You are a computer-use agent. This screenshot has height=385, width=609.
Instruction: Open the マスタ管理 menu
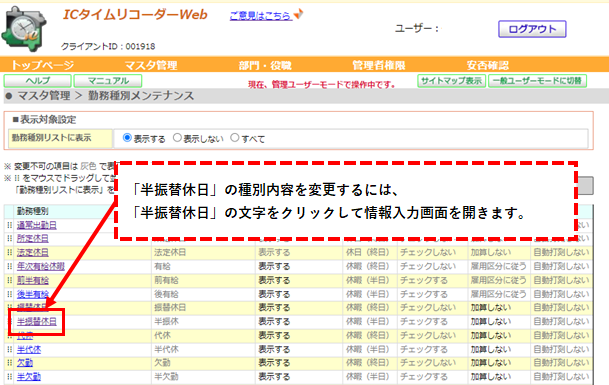(x=151, y=65)
